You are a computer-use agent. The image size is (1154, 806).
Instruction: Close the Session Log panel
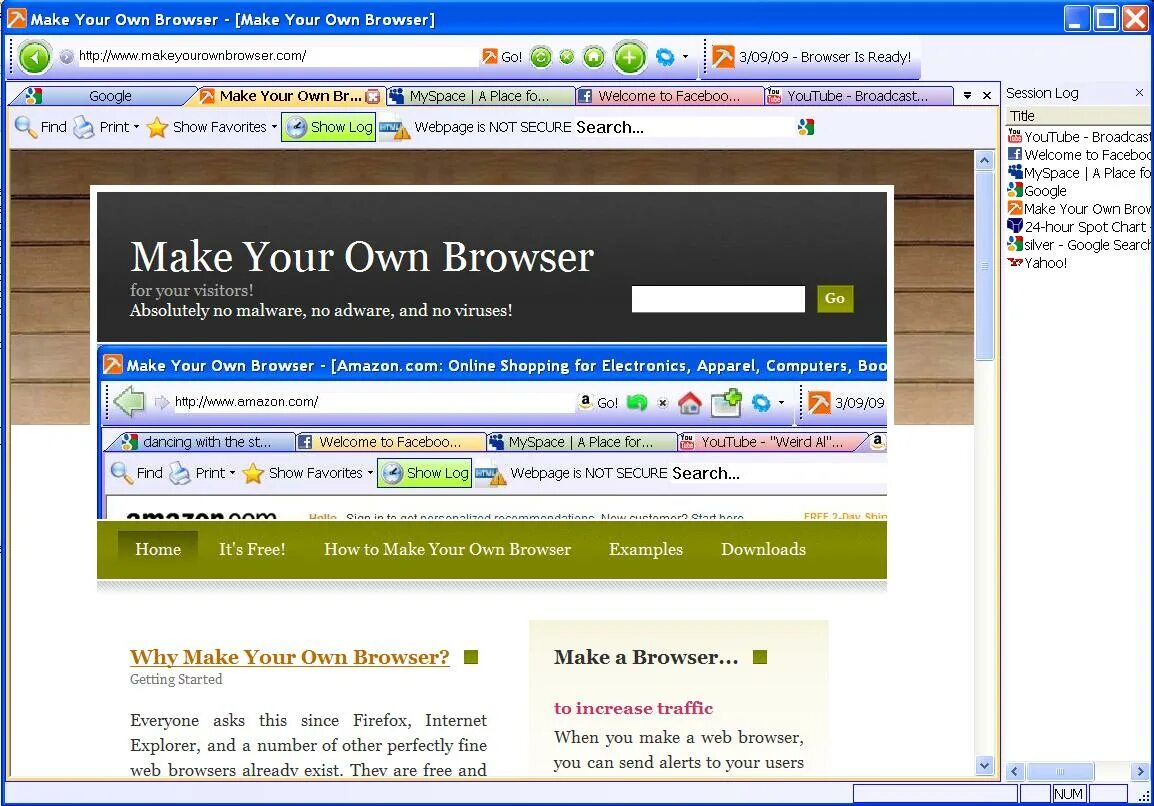tap(1139, 93)
